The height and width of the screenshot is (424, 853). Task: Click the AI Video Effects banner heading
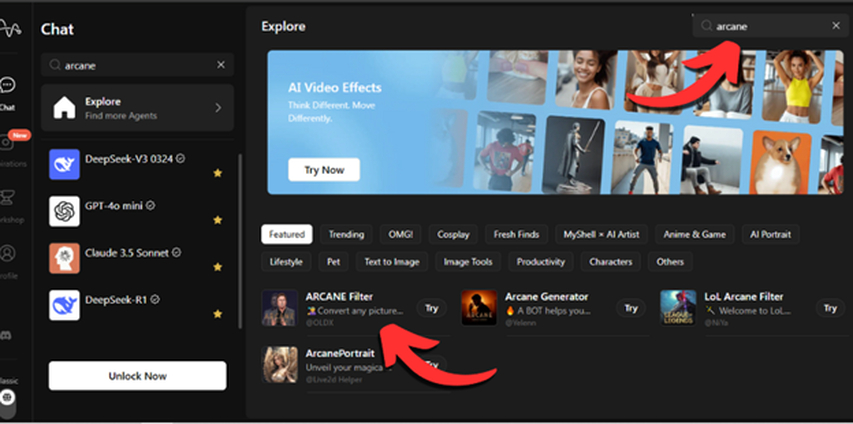tap(335, 88)
